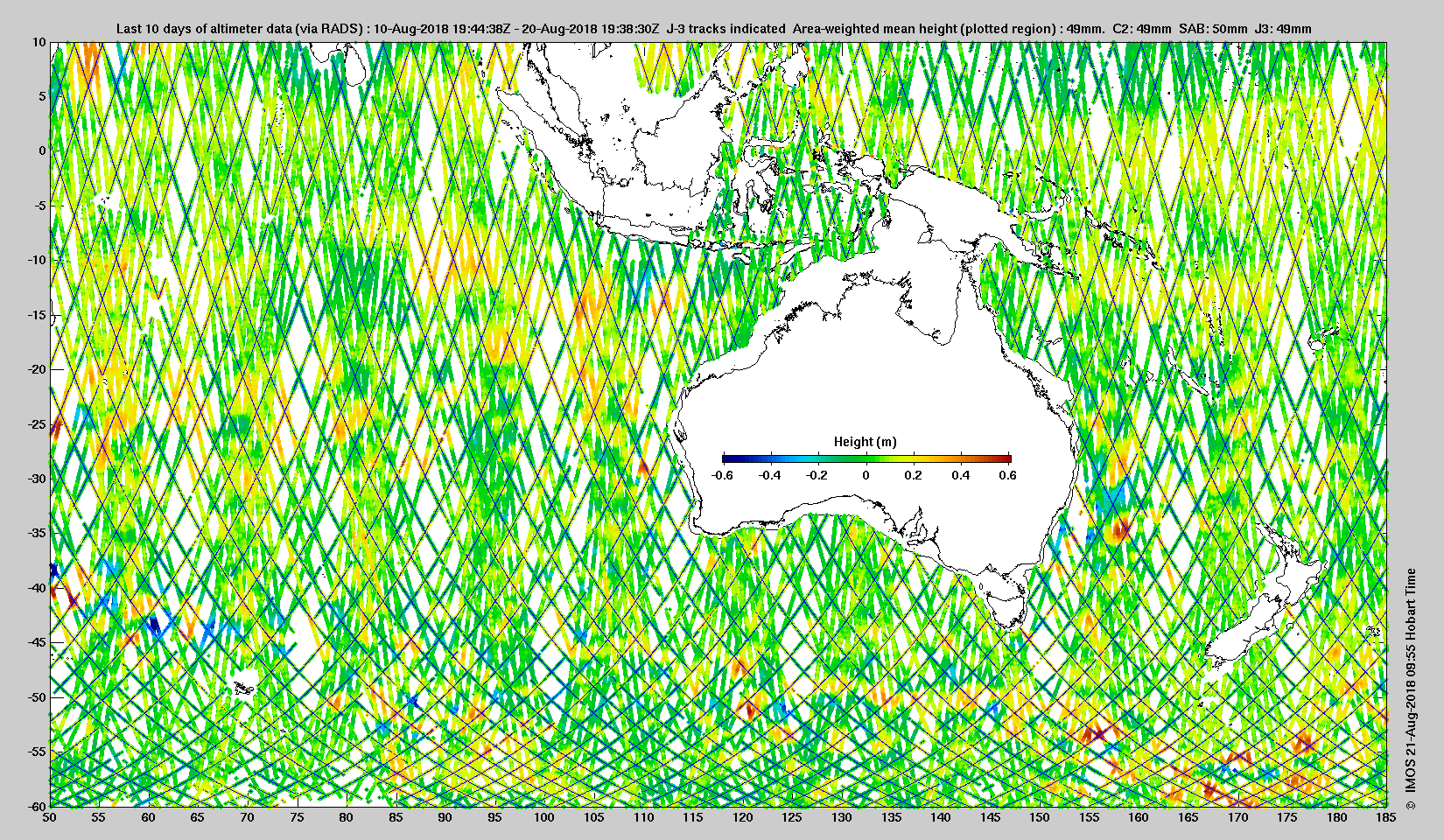
Task: Click the 'Height (m)' colorbar title
Action: click(x=865, y=442)
